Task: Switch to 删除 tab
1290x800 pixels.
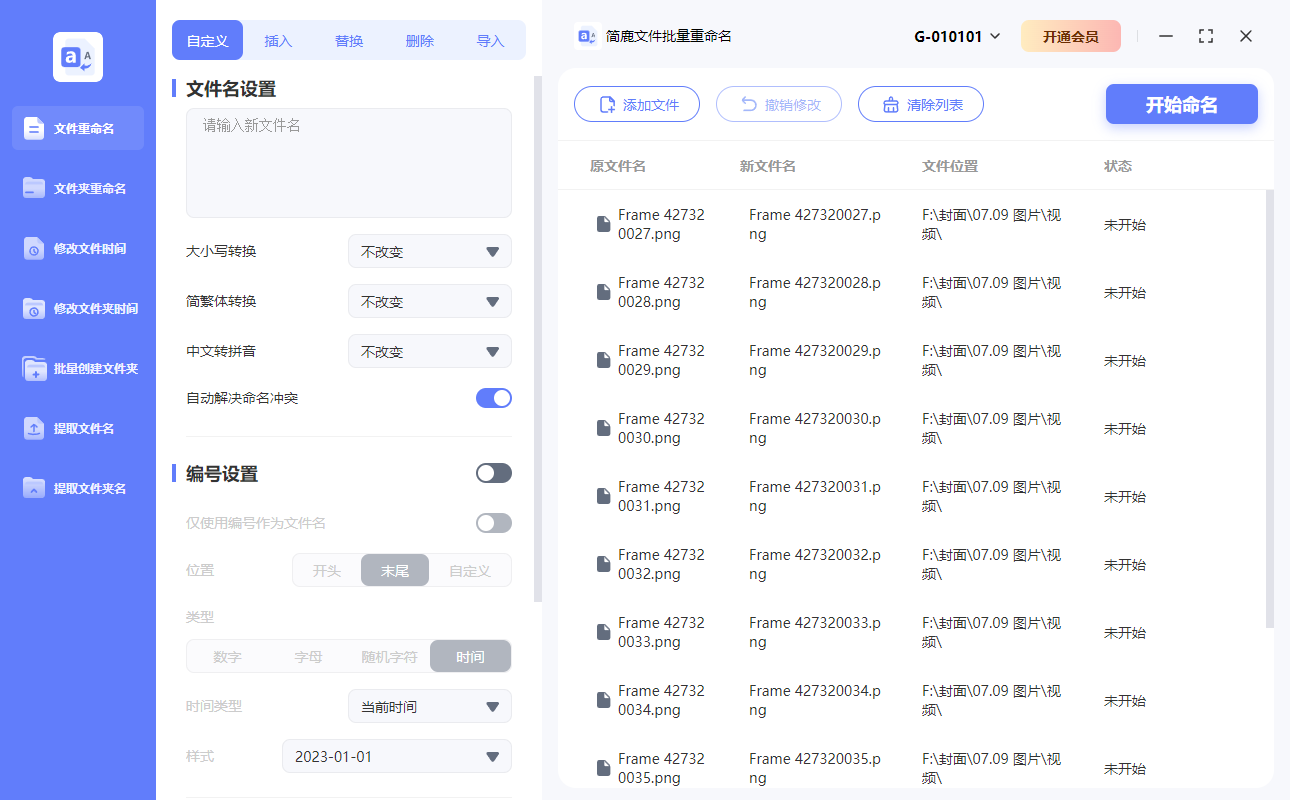Action: pos(420,41)
